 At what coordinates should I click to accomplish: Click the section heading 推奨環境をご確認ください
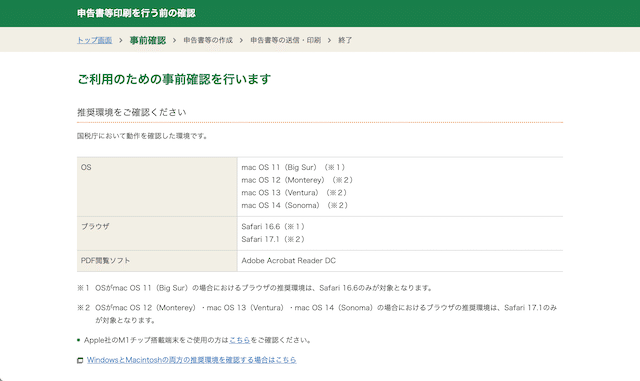click(131, 112)
